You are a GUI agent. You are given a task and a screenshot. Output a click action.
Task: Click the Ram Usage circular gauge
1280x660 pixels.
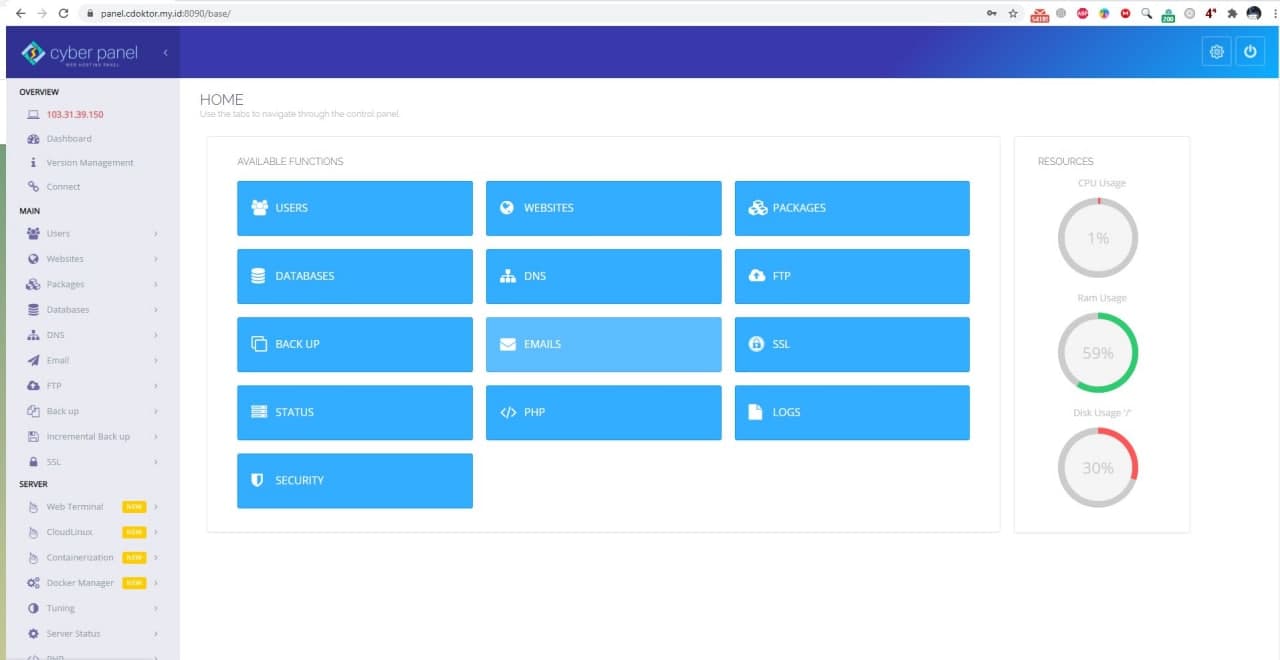1098,353
